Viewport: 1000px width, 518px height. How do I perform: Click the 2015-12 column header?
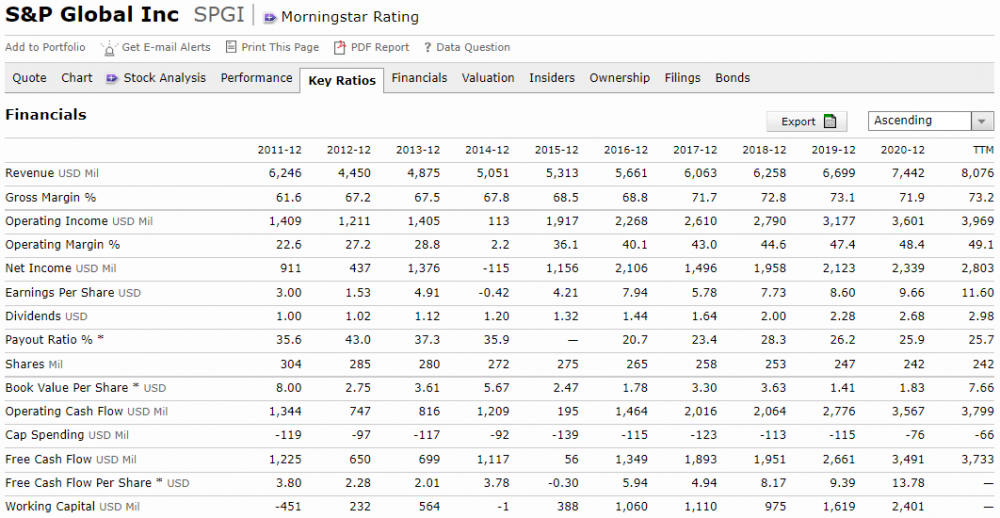[556, 150]
